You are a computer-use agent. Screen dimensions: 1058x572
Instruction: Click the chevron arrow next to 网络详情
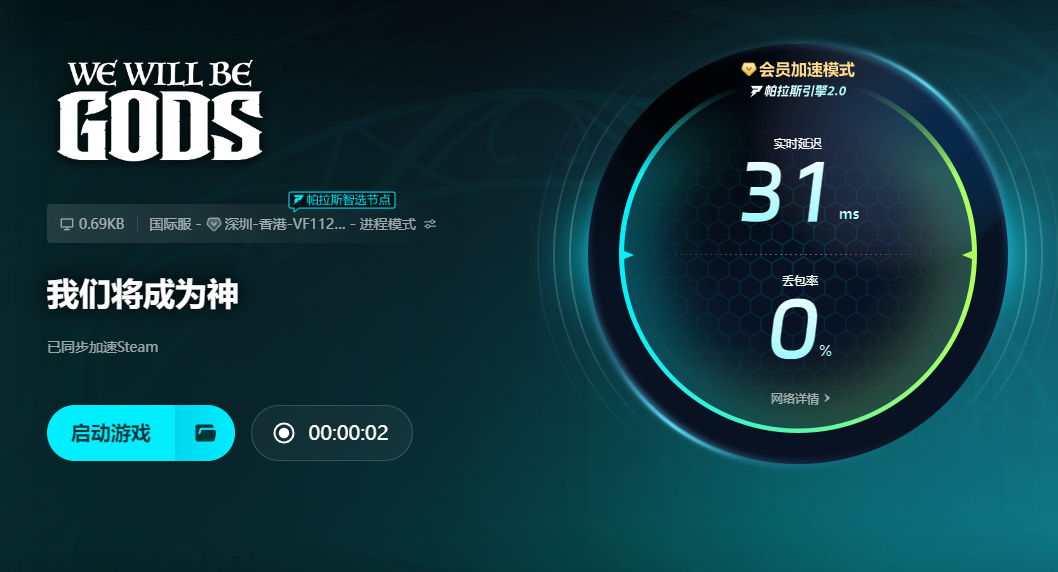827,398
